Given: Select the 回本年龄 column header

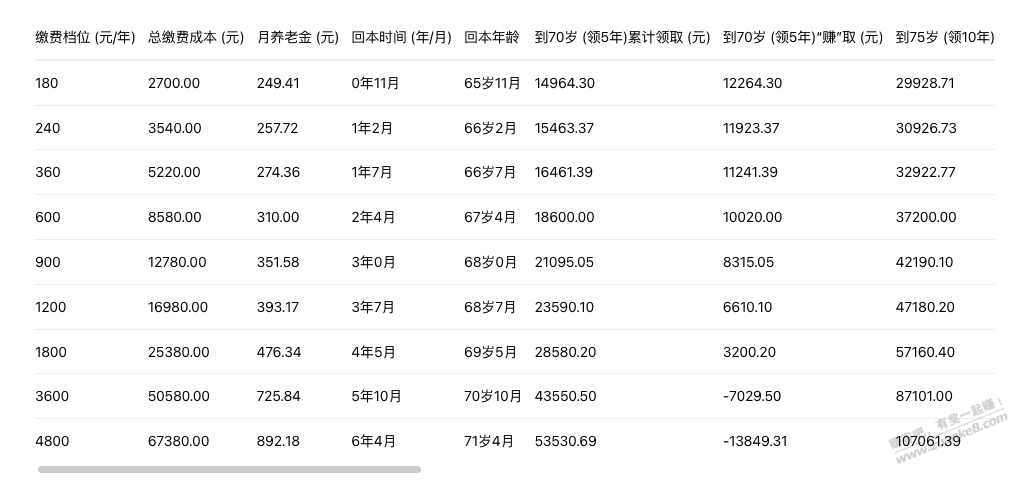Looking at the screenshot, I should click(492, 38).
